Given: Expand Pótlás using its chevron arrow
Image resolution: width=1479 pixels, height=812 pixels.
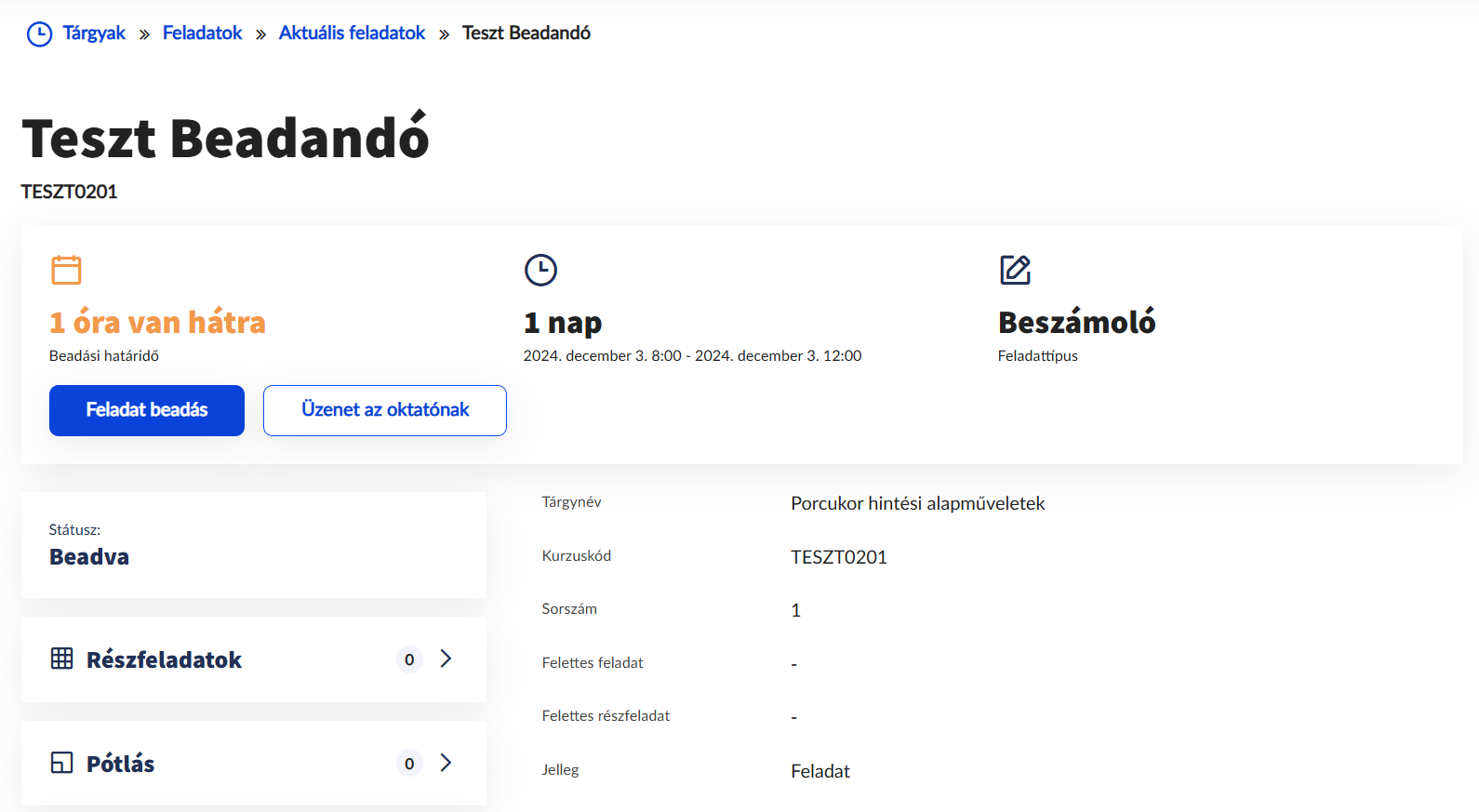Looking at the screenshot, I should [x=446, y=763].
